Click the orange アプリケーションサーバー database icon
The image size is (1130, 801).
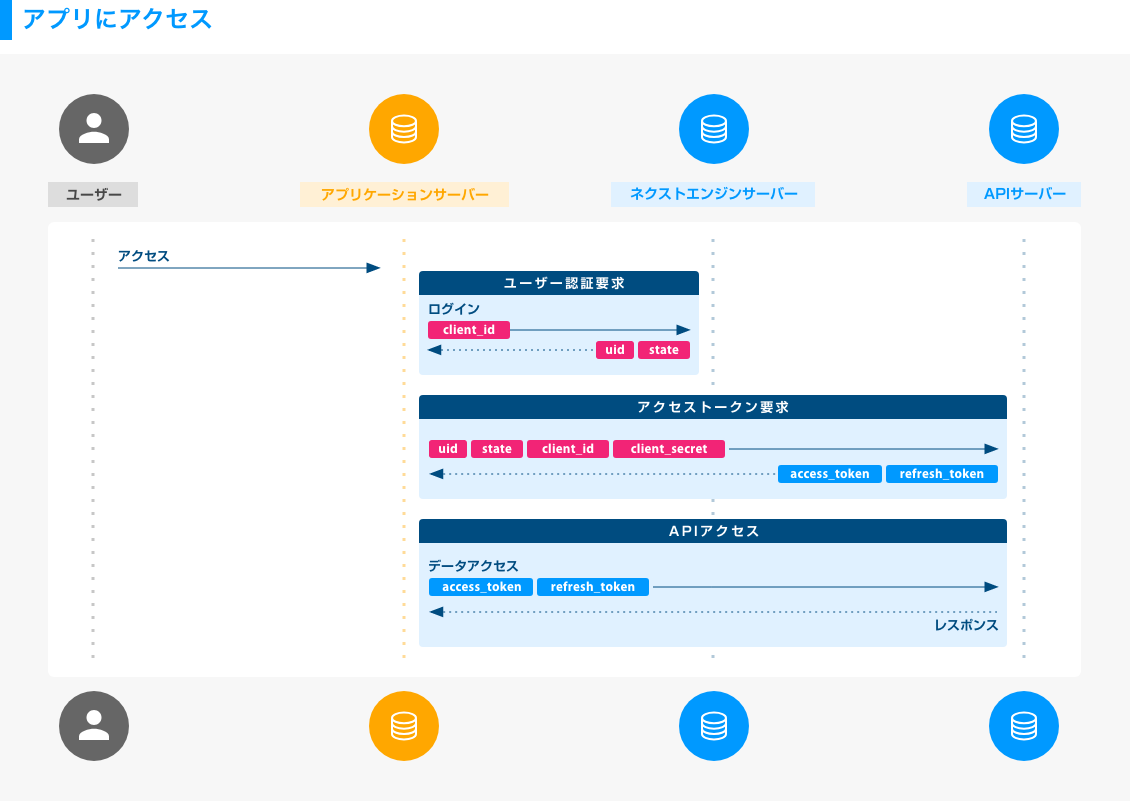coord(404,128)
